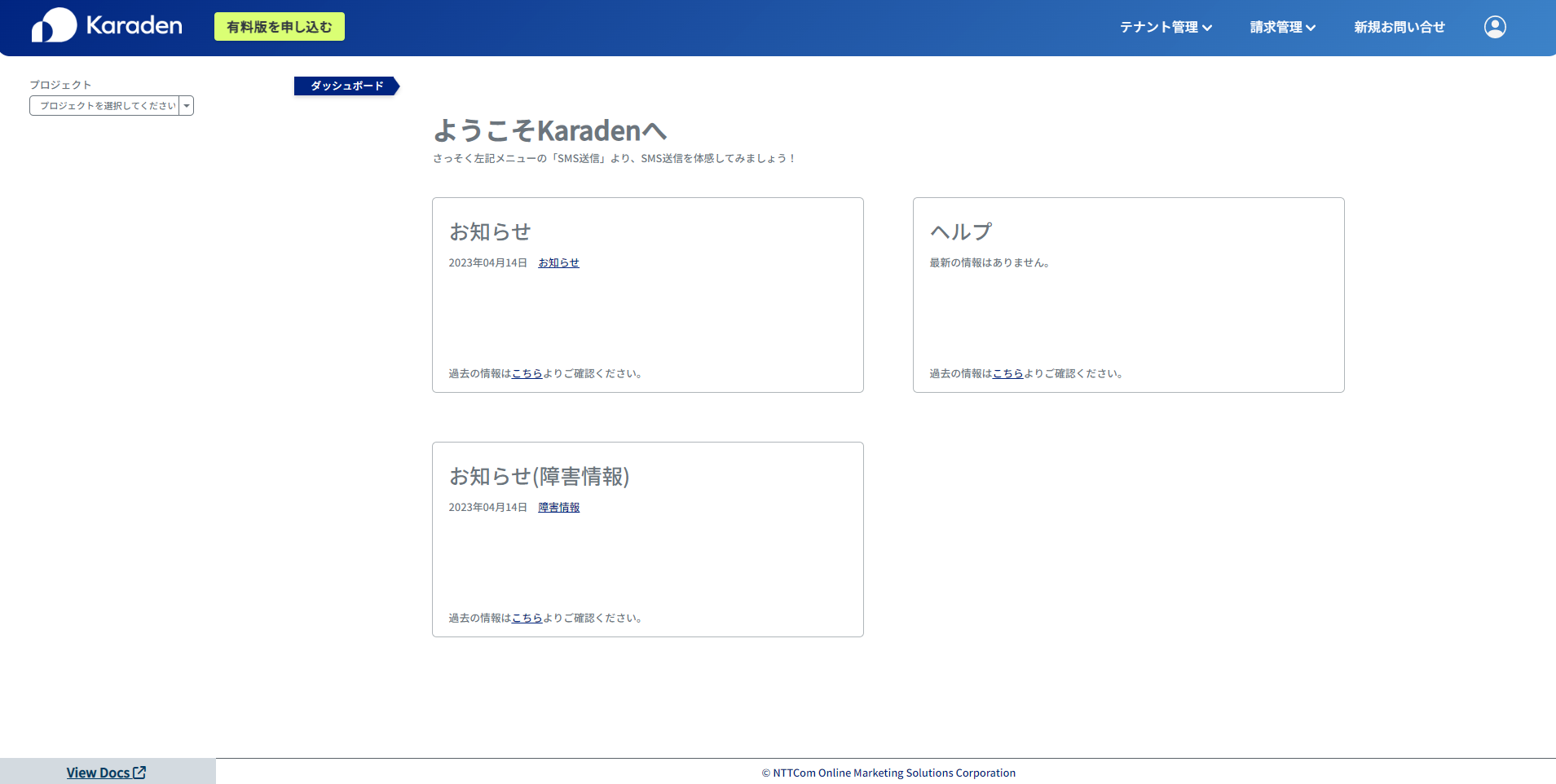Click the プロジェクト sidebar label
This screenshot has width=1556, height=784.
click(x=60, y=85)
